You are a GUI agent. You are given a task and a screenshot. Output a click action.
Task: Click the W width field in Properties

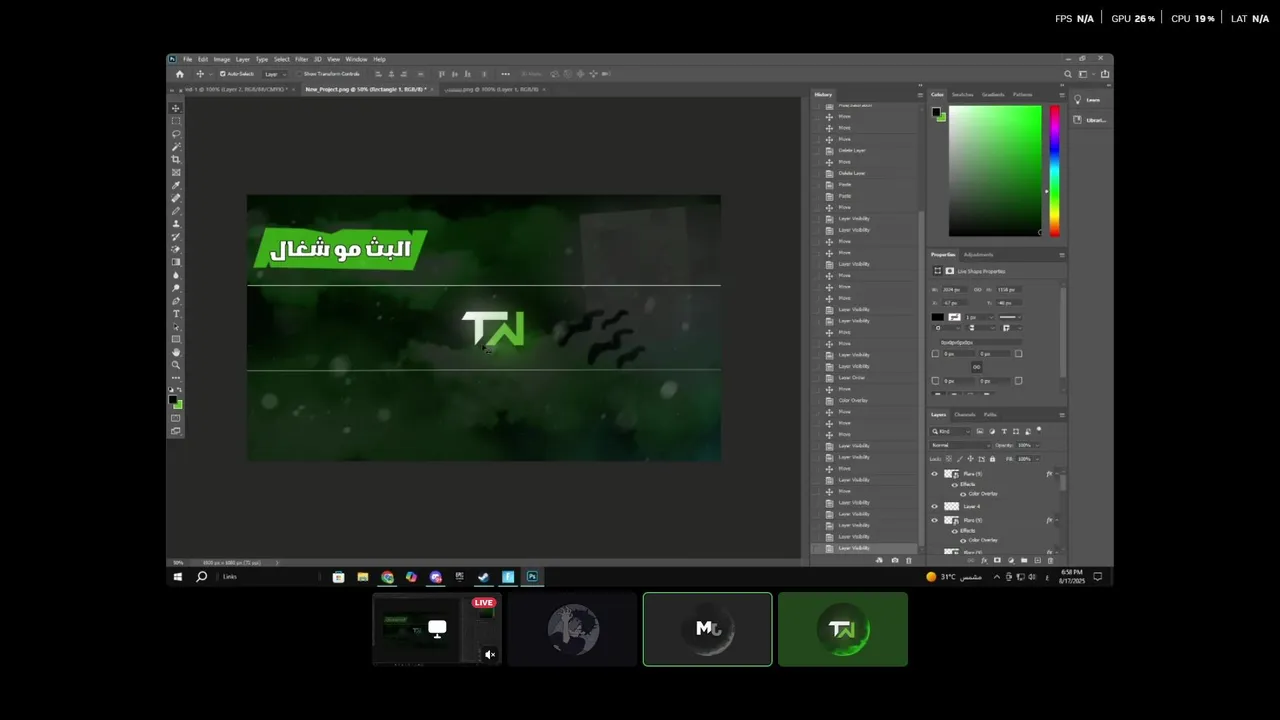pos(953,290)
